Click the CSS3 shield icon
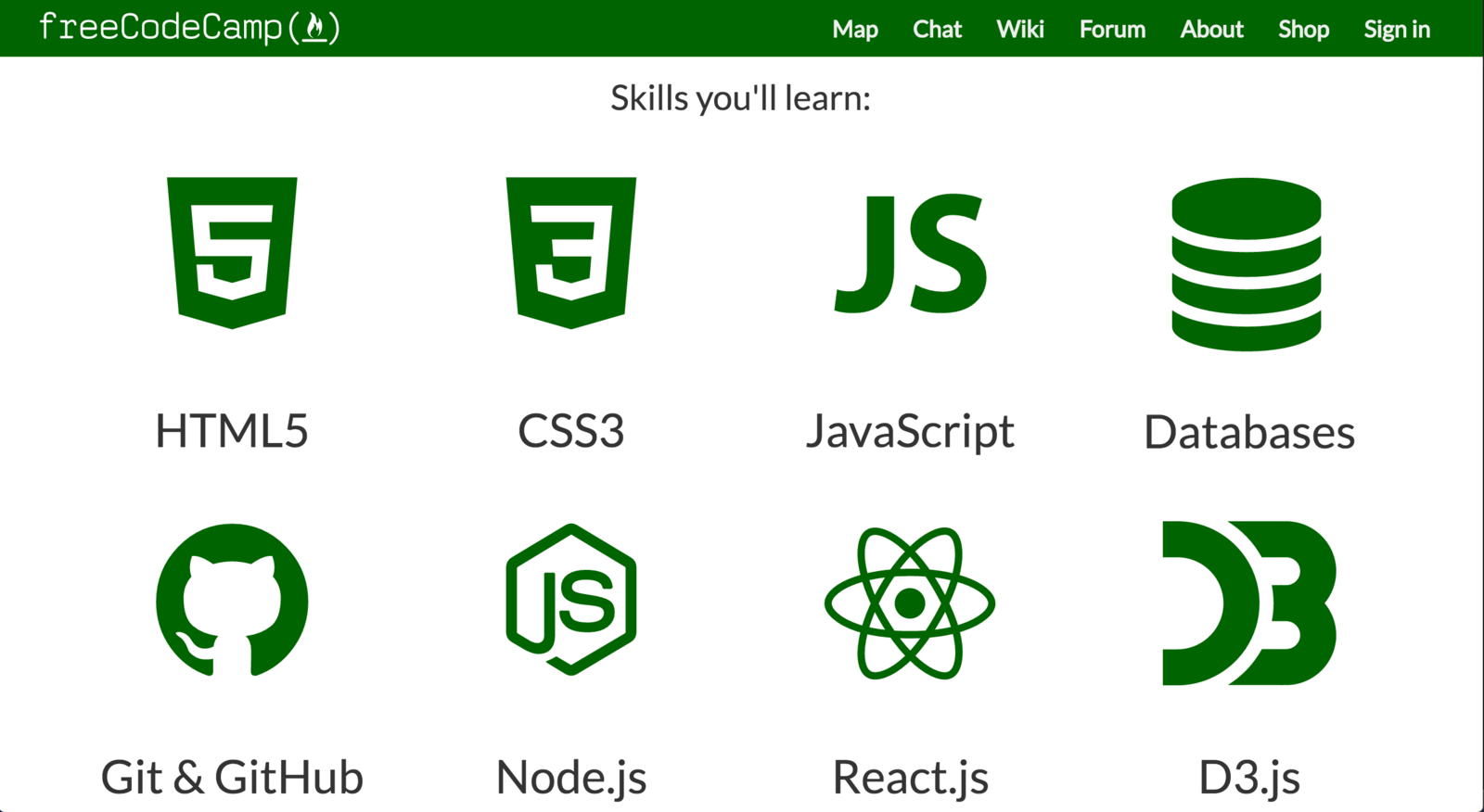The width and height of the screenshot is (1484, 812). pyautogui.click(x=571, y=253)
